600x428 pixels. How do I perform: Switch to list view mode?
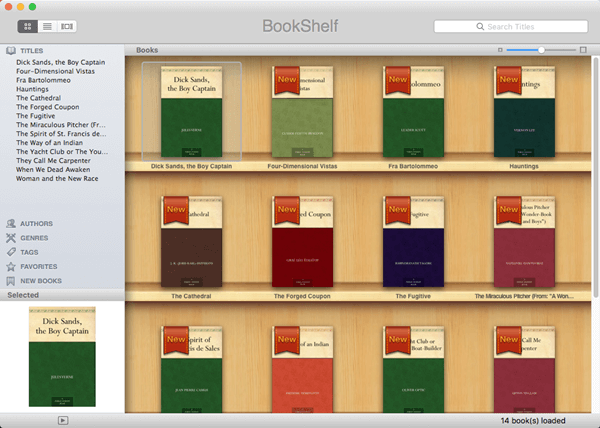coord(47,26)
